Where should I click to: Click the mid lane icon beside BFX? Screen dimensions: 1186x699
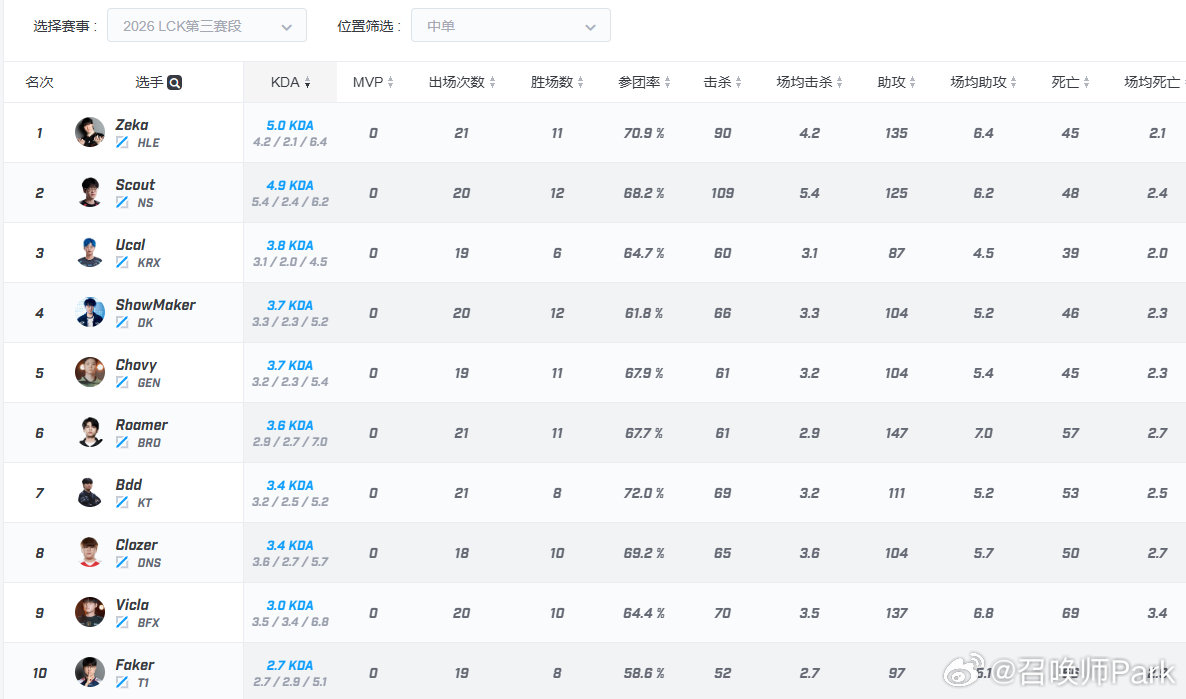pyautogui.click(x=122, y=622)
